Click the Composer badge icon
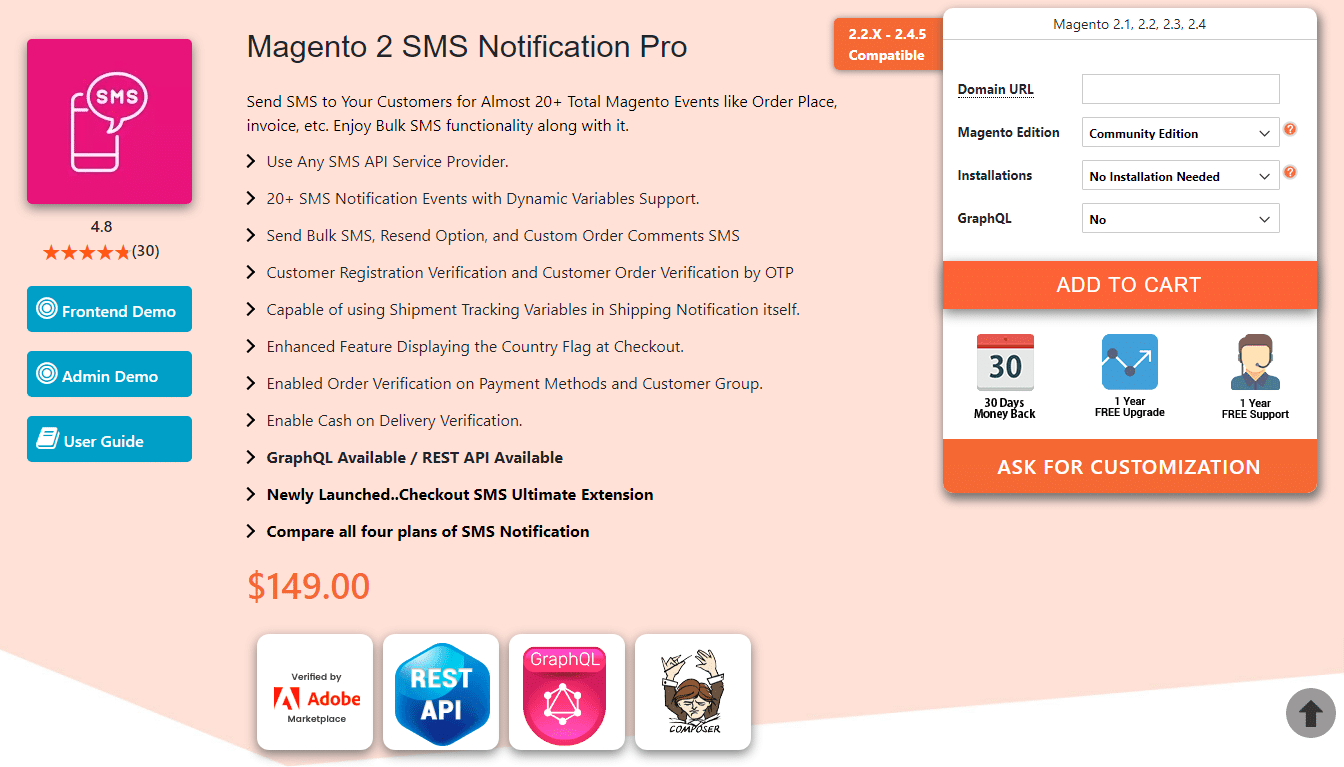 coord(693,692)
